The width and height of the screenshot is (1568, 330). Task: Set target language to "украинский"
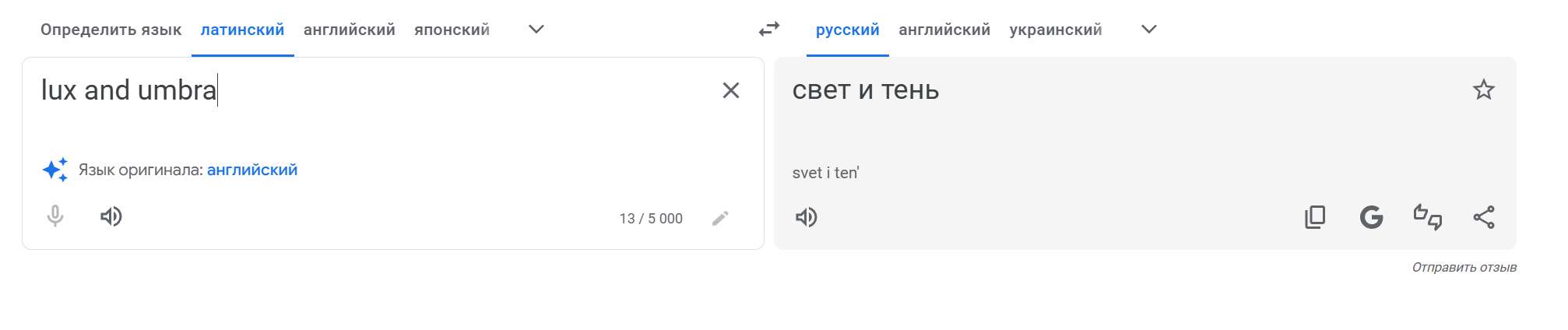(x=1055, y=30)
